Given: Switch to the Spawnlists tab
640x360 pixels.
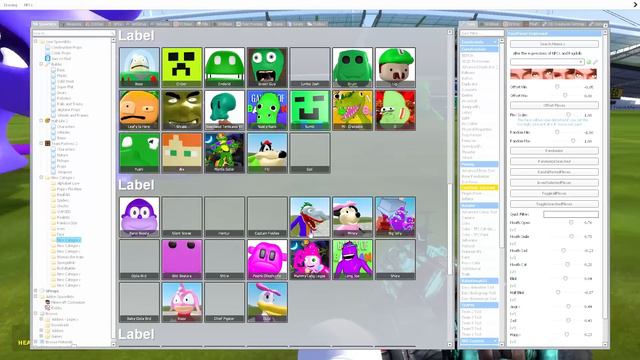Looking at the screenshot, I should (x=45, y=24).
